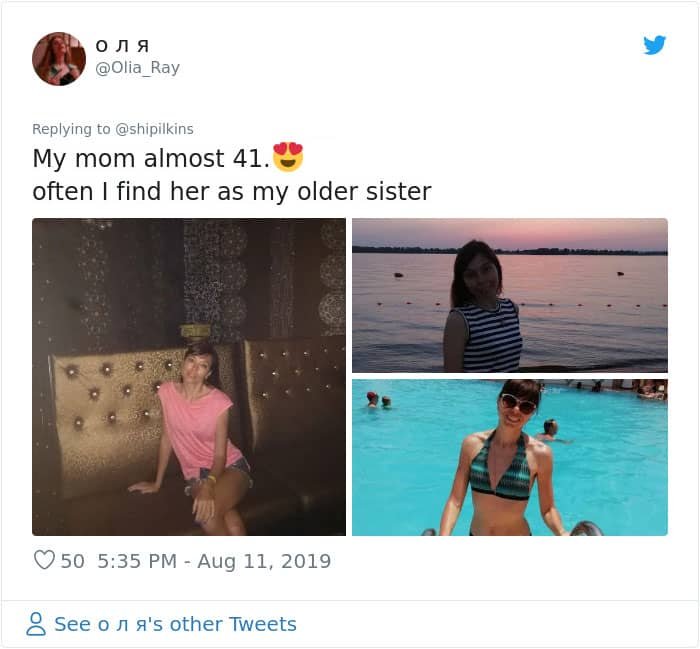Open the @shipilkins mention
The image size is (700, 649).
tap(154, 129)
